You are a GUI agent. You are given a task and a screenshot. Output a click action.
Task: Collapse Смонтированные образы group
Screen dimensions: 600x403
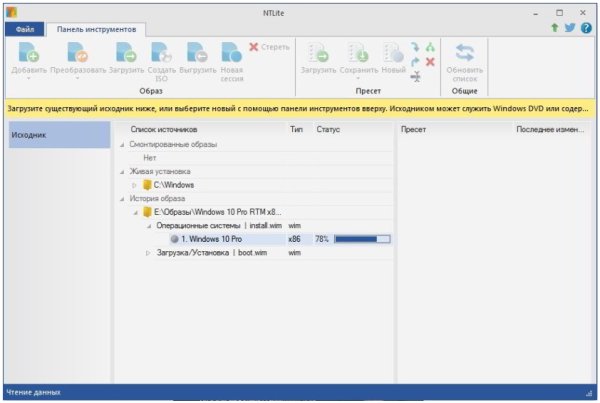pos(122,145)
